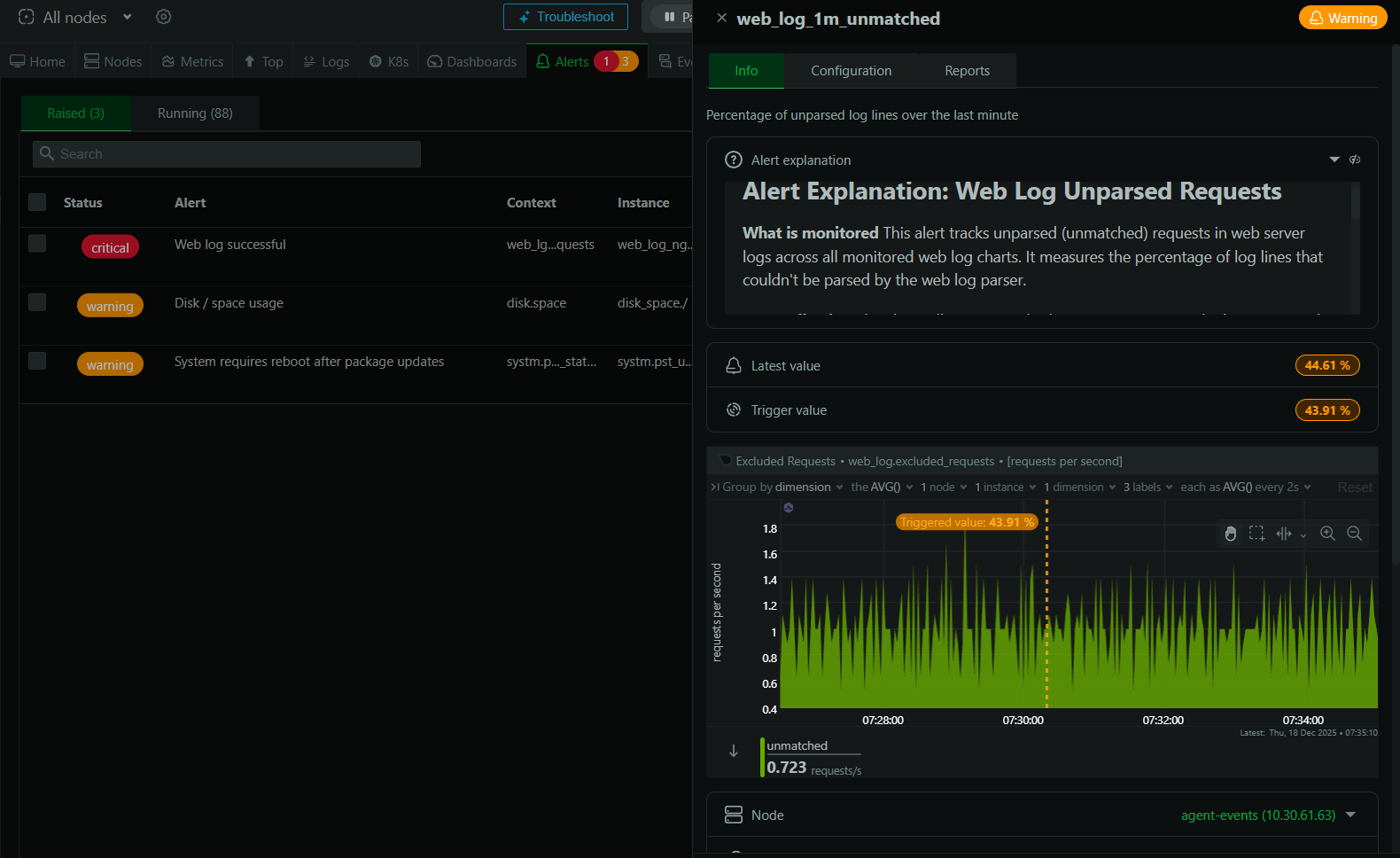Switch to the Top tab
This screenshot has height=858, width=1400.
click(x=263, y=61)
